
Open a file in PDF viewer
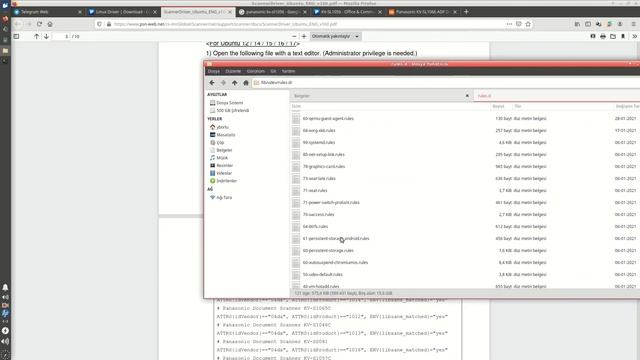pos(613,36)
